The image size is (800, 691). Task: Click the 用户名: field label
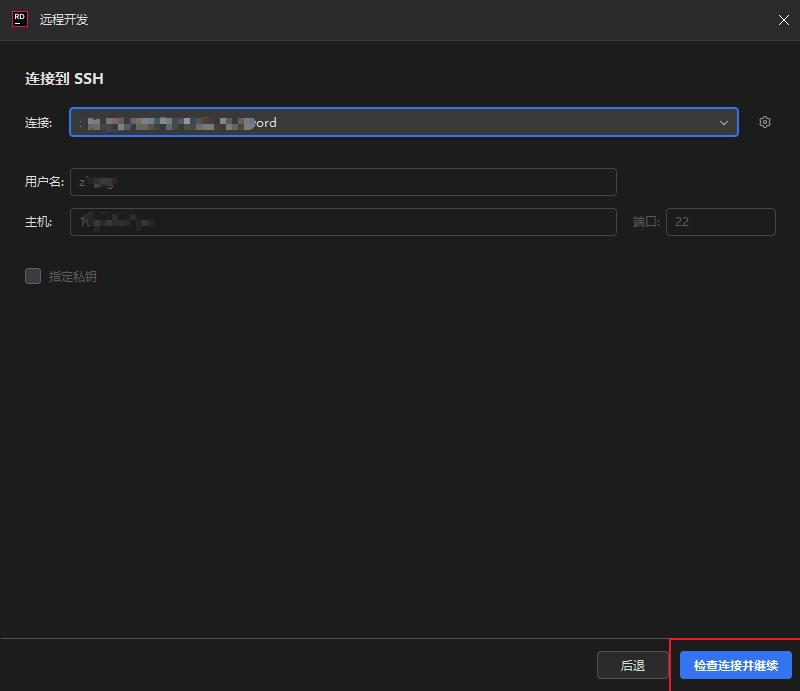[44, 182]
